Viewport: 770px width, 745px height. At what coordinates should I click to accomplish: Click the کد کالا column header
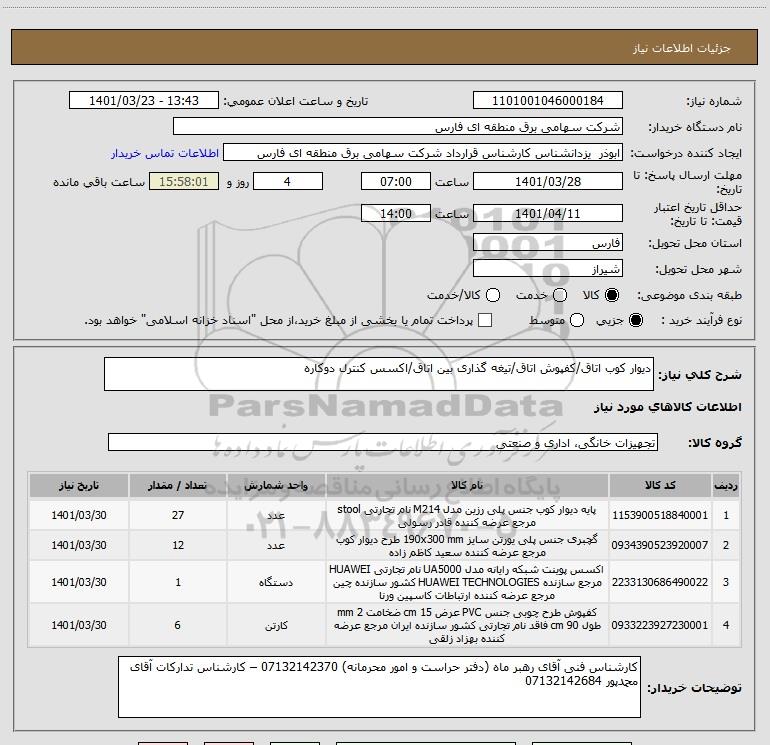(x=660, y=485)
